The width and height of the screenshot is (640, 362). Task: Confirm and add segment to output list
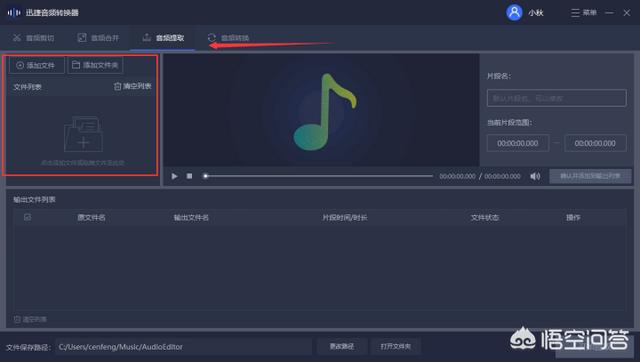click(590, 176)
